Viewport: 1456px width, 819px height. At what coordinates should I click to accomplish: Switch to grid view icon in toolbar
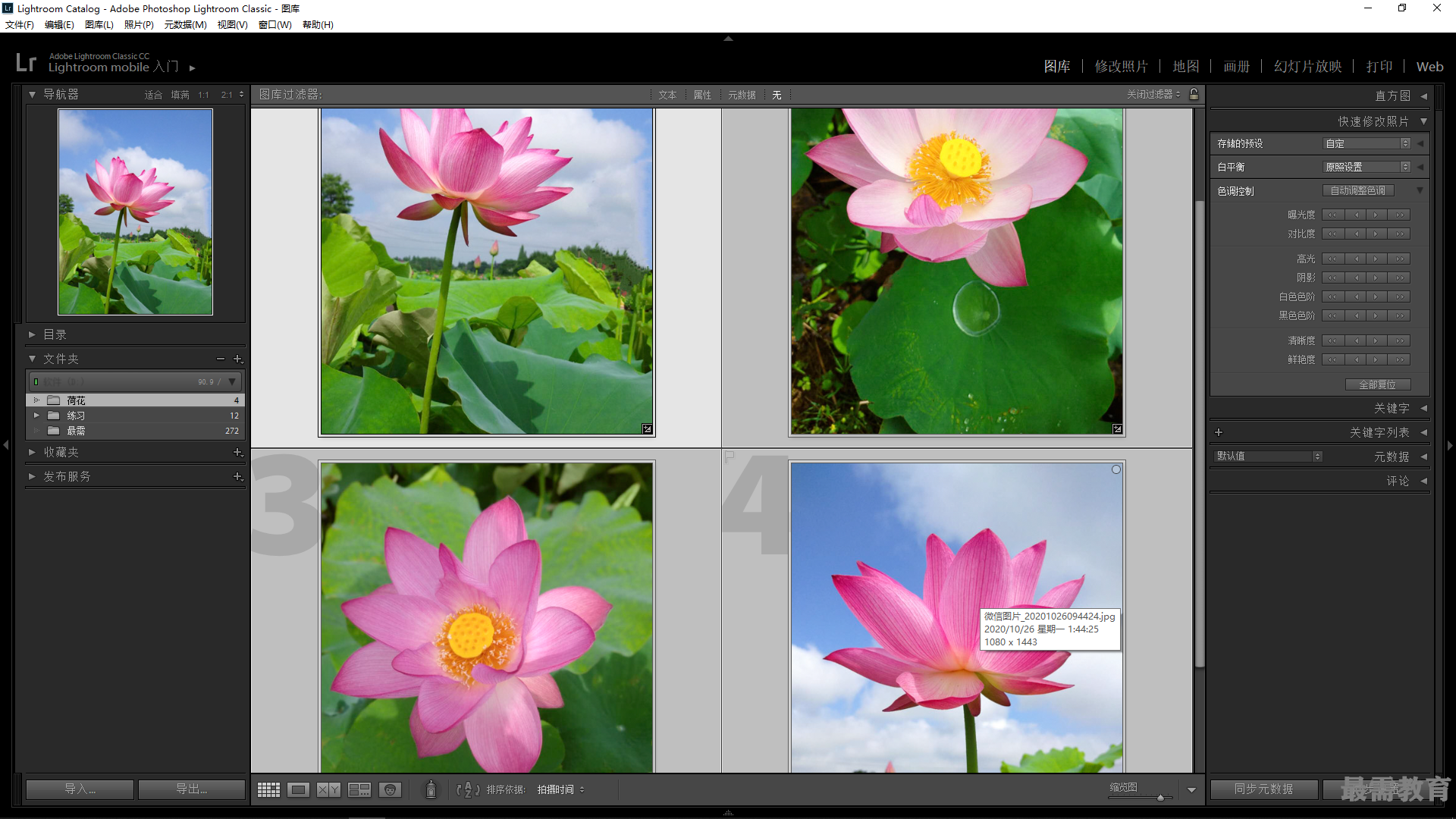[x=268, y=789]
